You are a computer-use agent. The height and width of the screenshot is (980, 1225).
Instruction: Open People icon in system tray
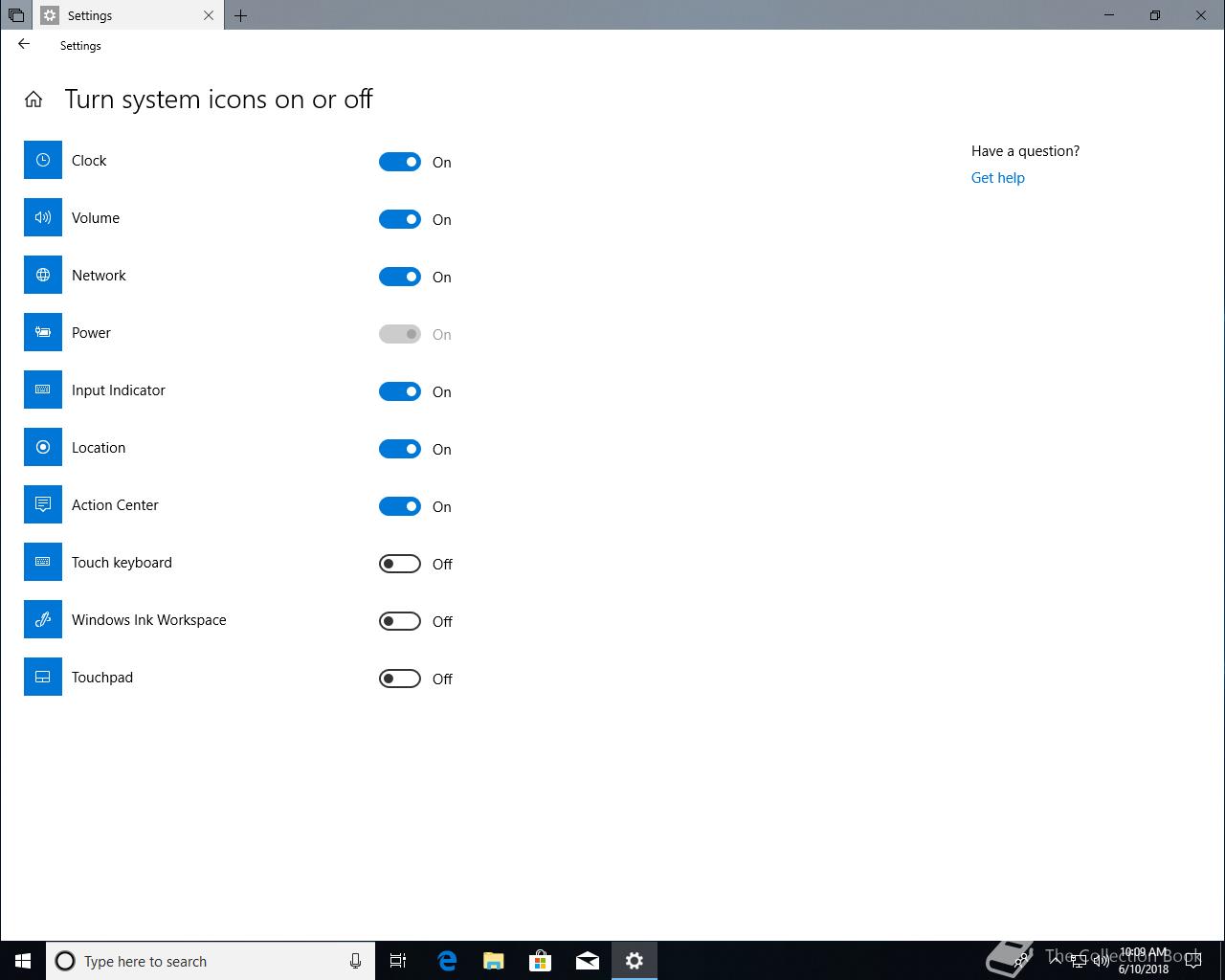click(1021, 961)
